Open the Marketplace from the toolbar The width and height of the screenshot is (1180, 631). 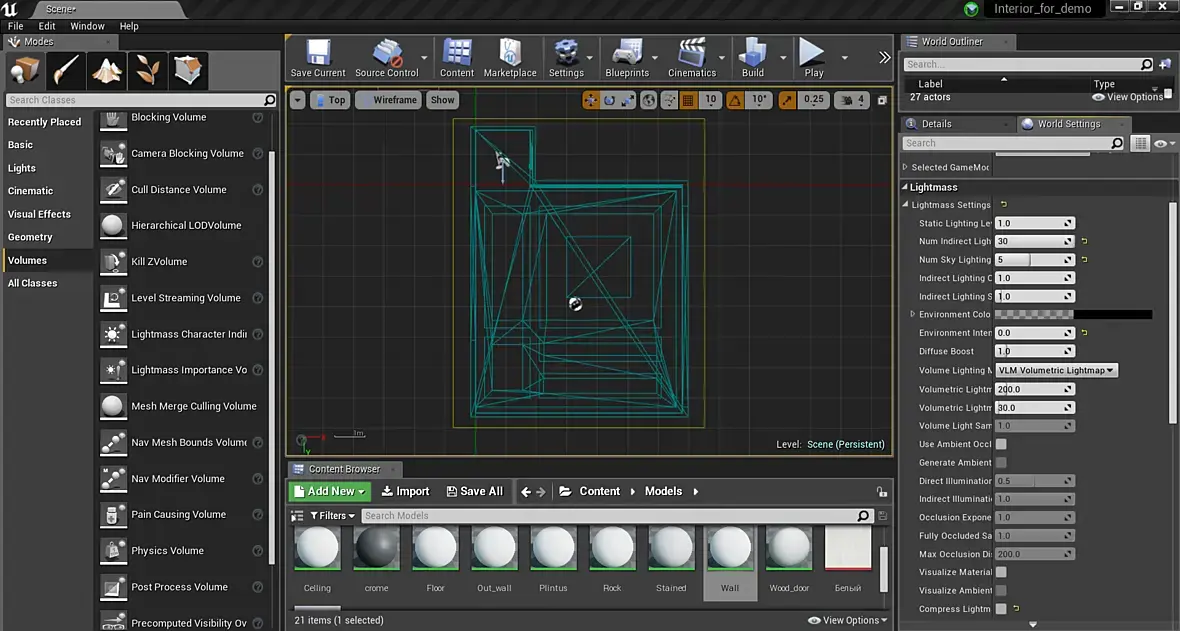pos(510,58)
